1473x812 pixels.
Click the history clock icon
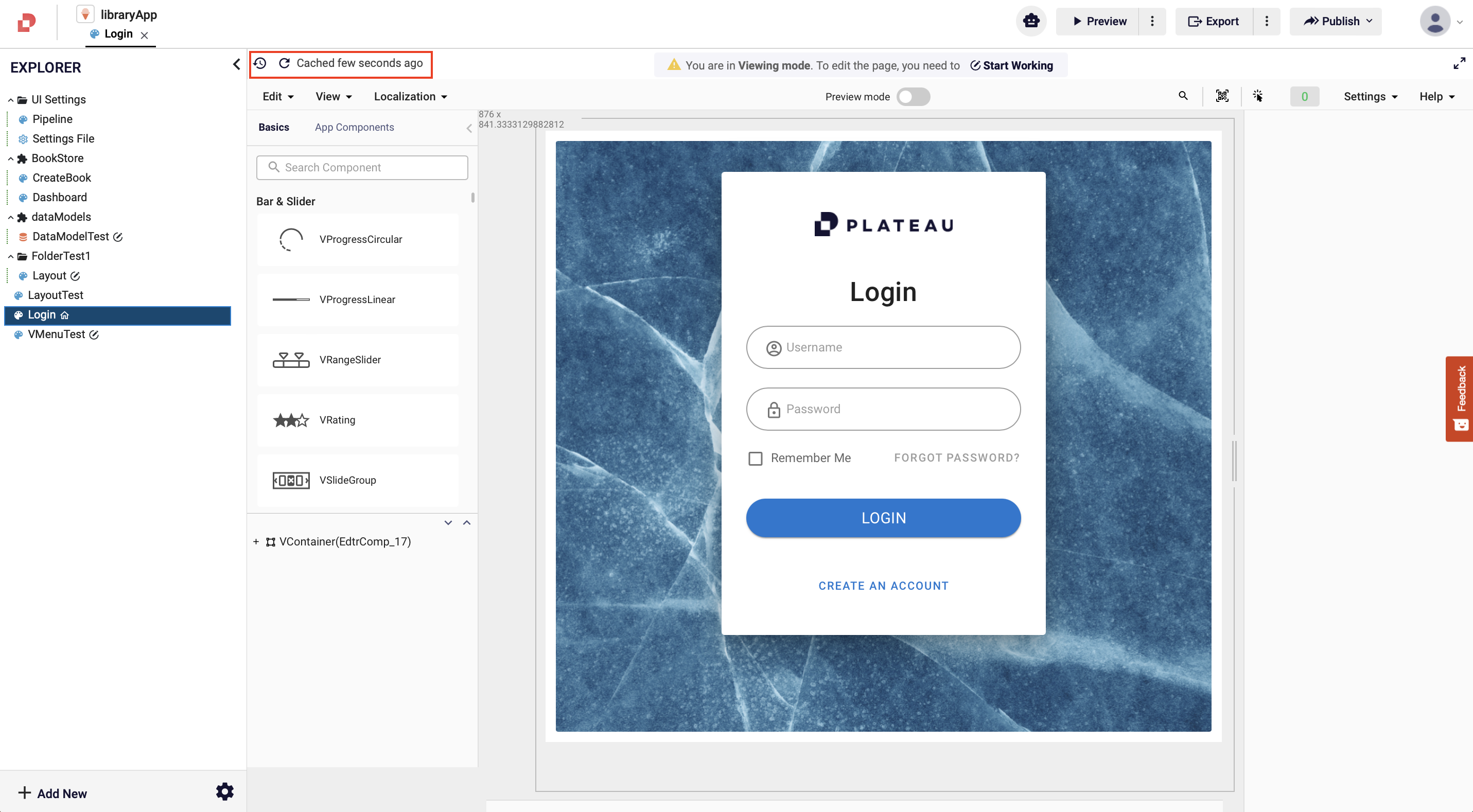pos(260,63)
